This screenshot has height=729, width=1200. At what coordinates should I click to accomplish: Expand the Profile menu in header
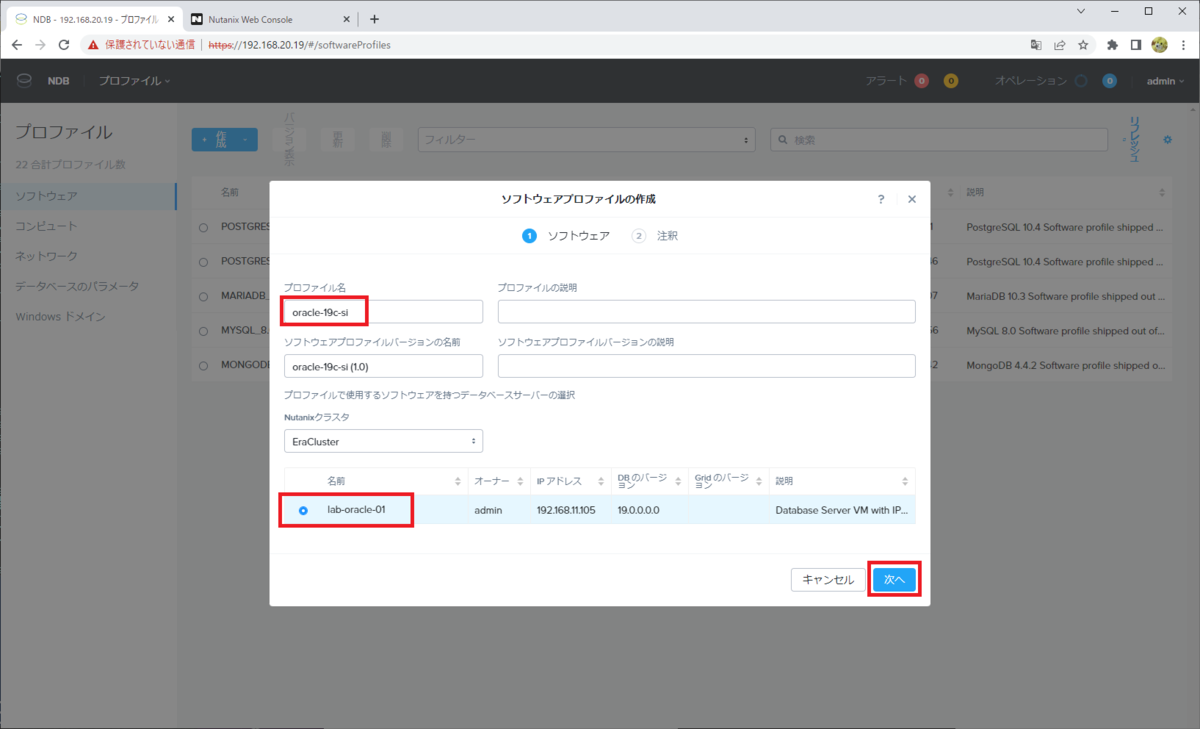[x=134, y=81]
